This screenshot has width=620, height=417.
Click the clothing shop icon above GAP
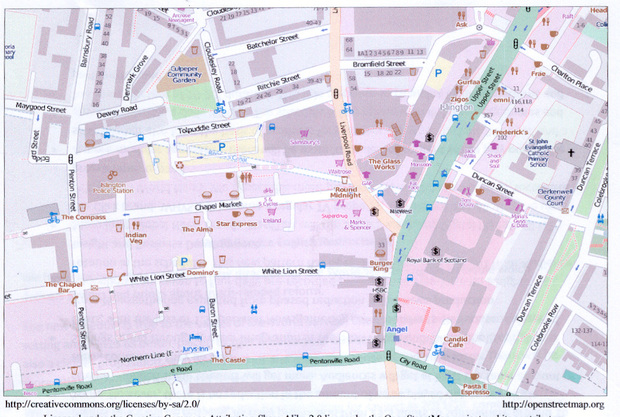tap(366, 175)
